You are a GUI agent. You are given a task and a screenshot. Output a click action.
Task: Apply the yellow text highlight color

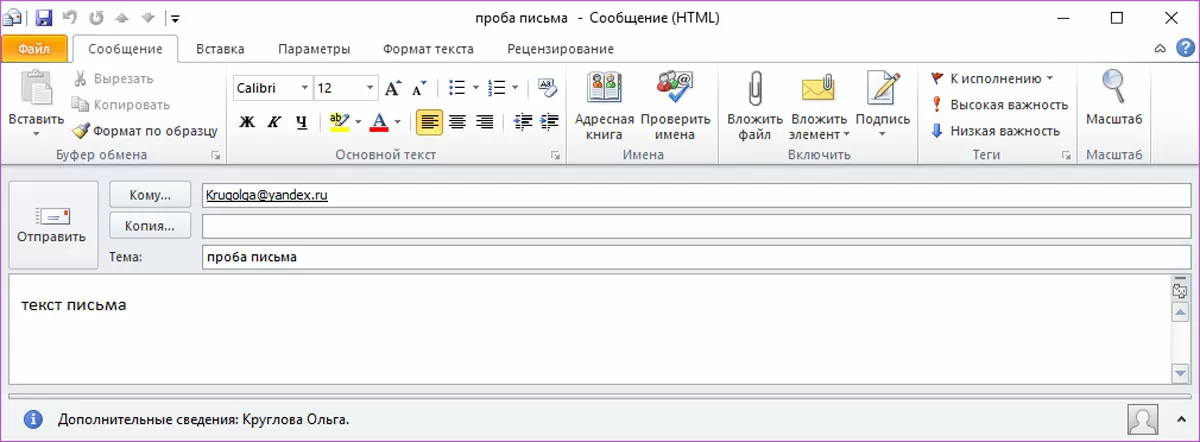point(339,122)
